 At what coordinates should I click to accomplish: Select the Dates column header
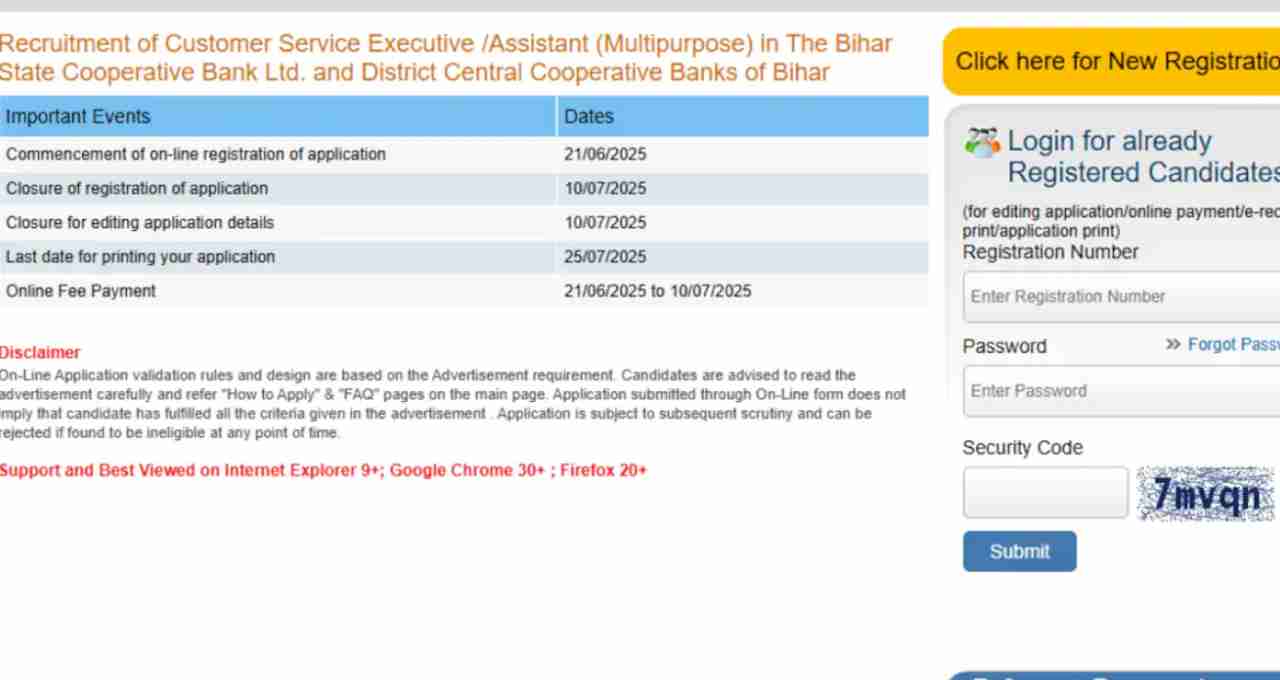click(x=743, y=116)
